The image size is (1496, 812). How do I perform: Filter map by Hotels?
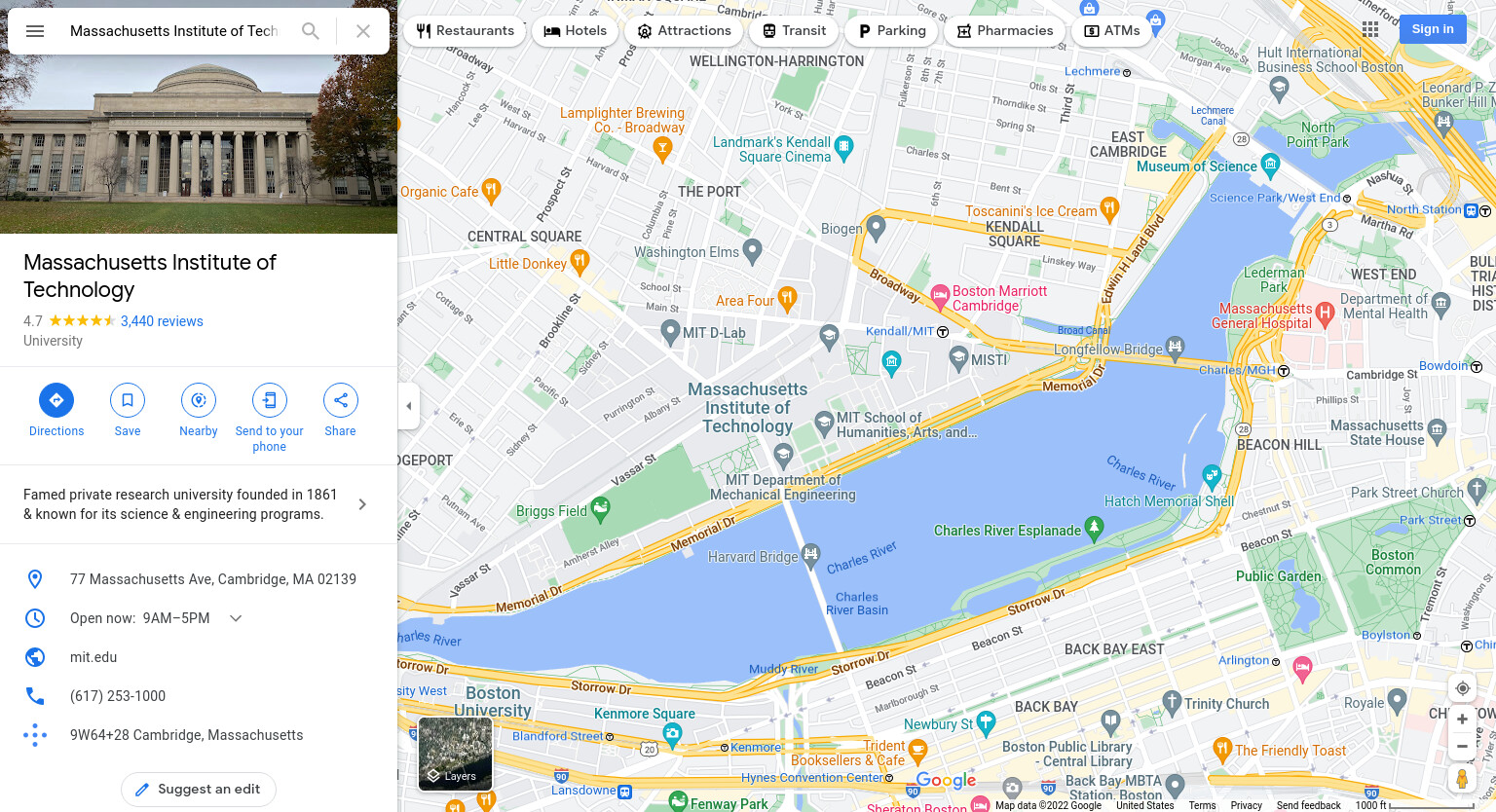pyautogui.click(x=575, y=31)
